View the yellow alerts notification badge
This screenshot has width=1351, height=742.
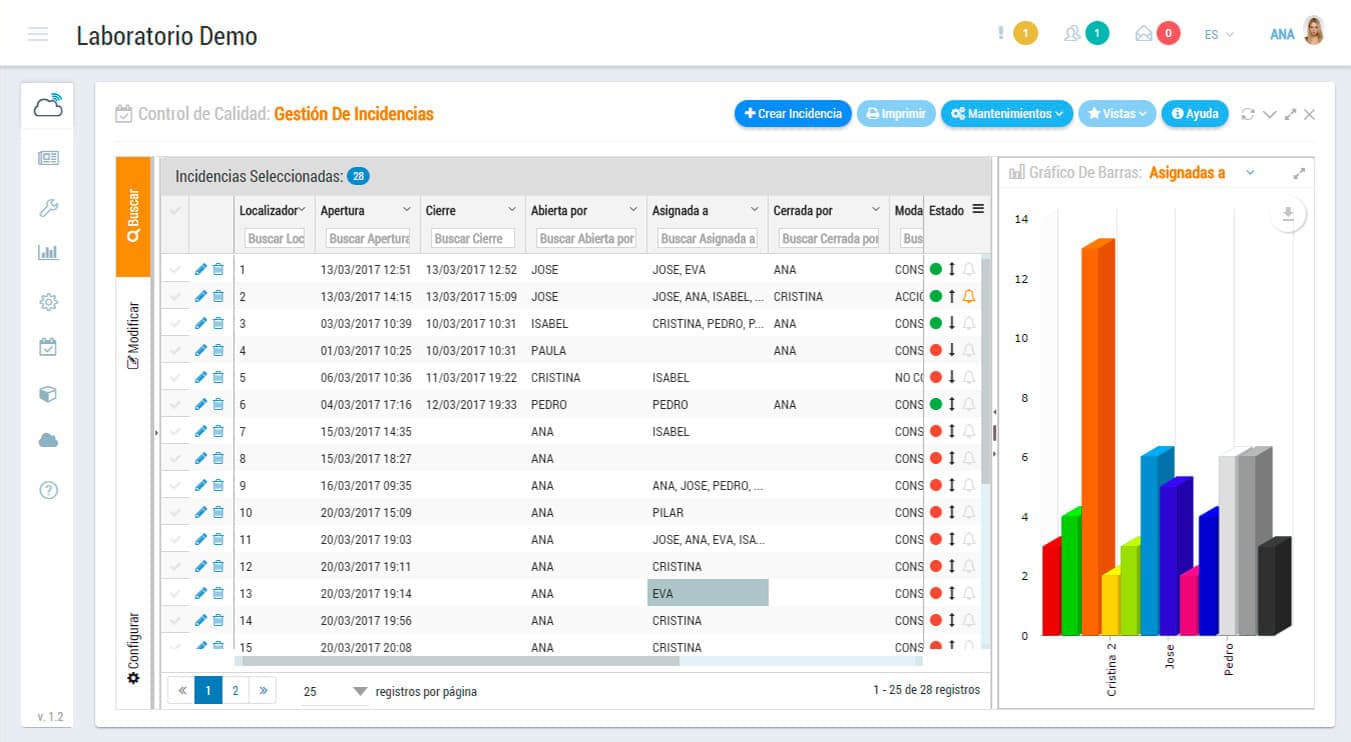[x=1025, y=34]
